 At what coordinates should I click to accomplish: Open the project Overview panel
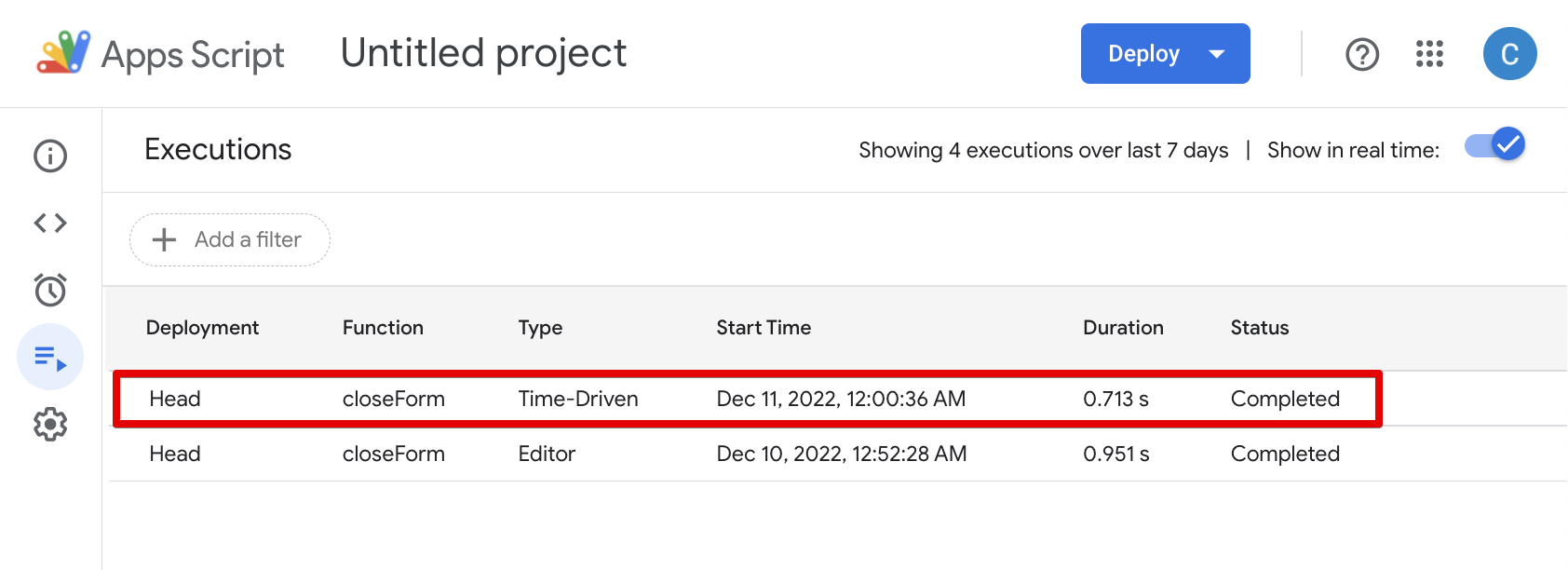pyautogui.click(x=49, y=156)
